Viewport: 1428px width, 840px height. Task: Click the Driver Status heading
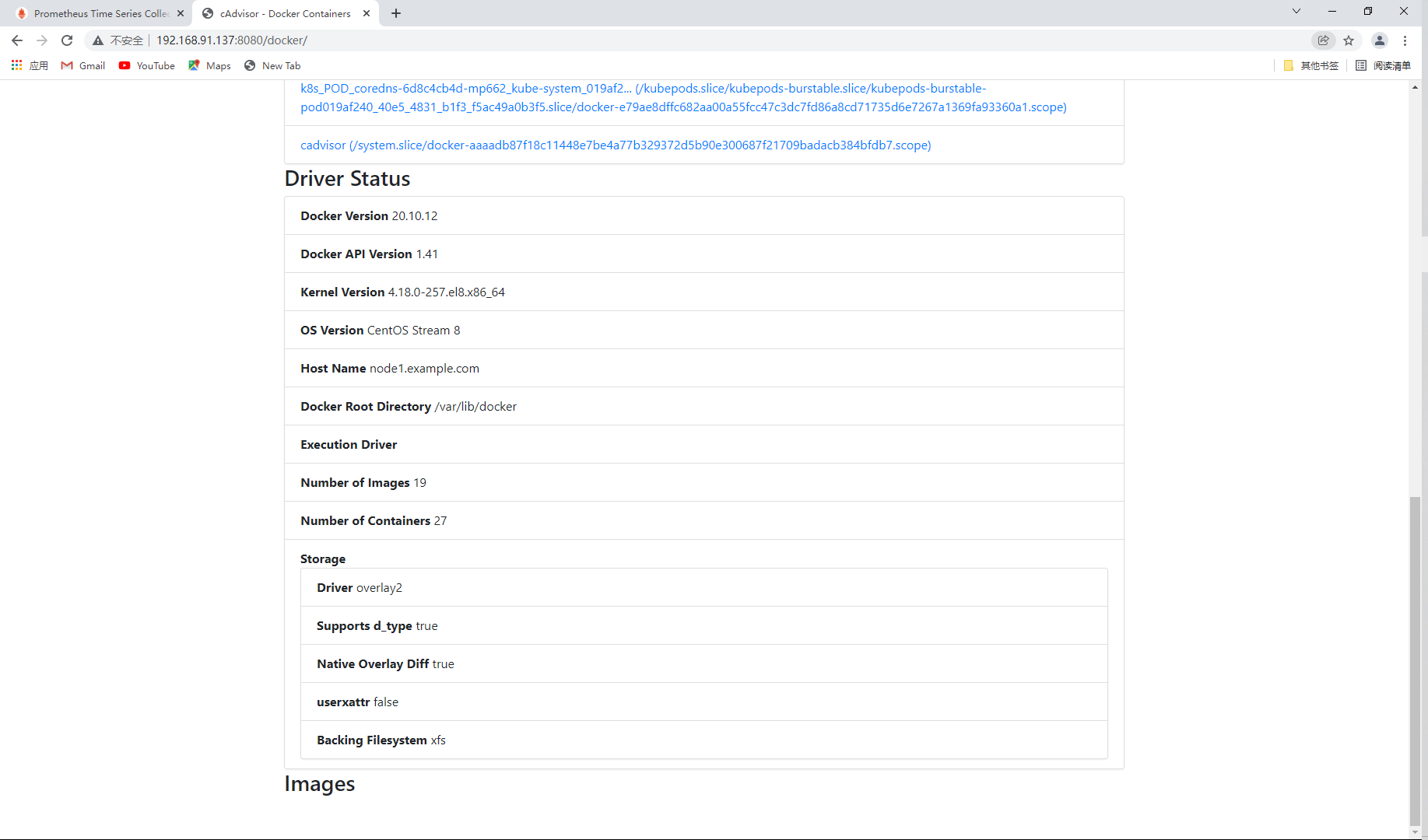point(347,178)
